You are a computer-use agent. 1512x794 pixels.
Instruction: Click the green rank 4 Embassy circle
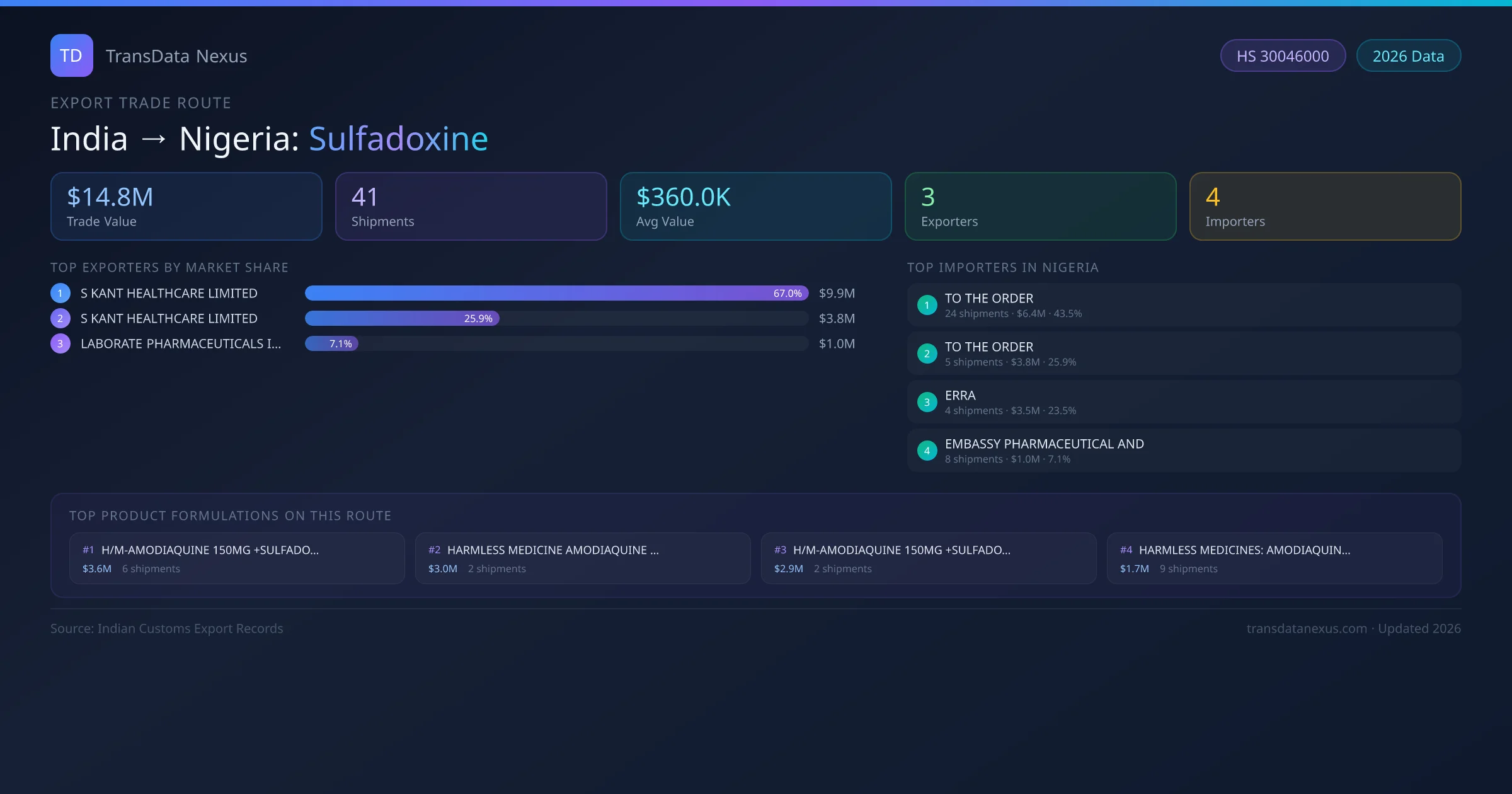(927, 451)
